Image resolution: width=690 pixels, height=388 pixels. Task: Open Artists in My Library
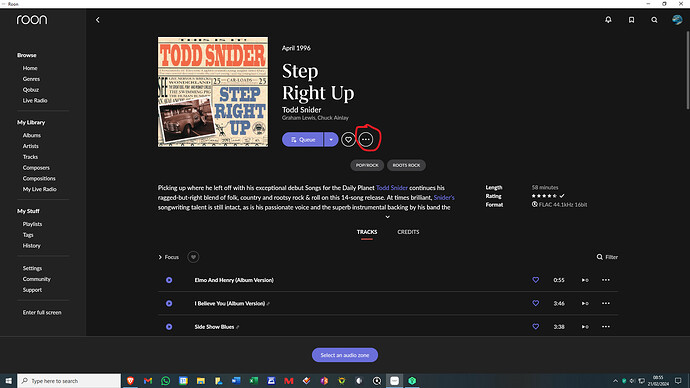pos(30,146)
